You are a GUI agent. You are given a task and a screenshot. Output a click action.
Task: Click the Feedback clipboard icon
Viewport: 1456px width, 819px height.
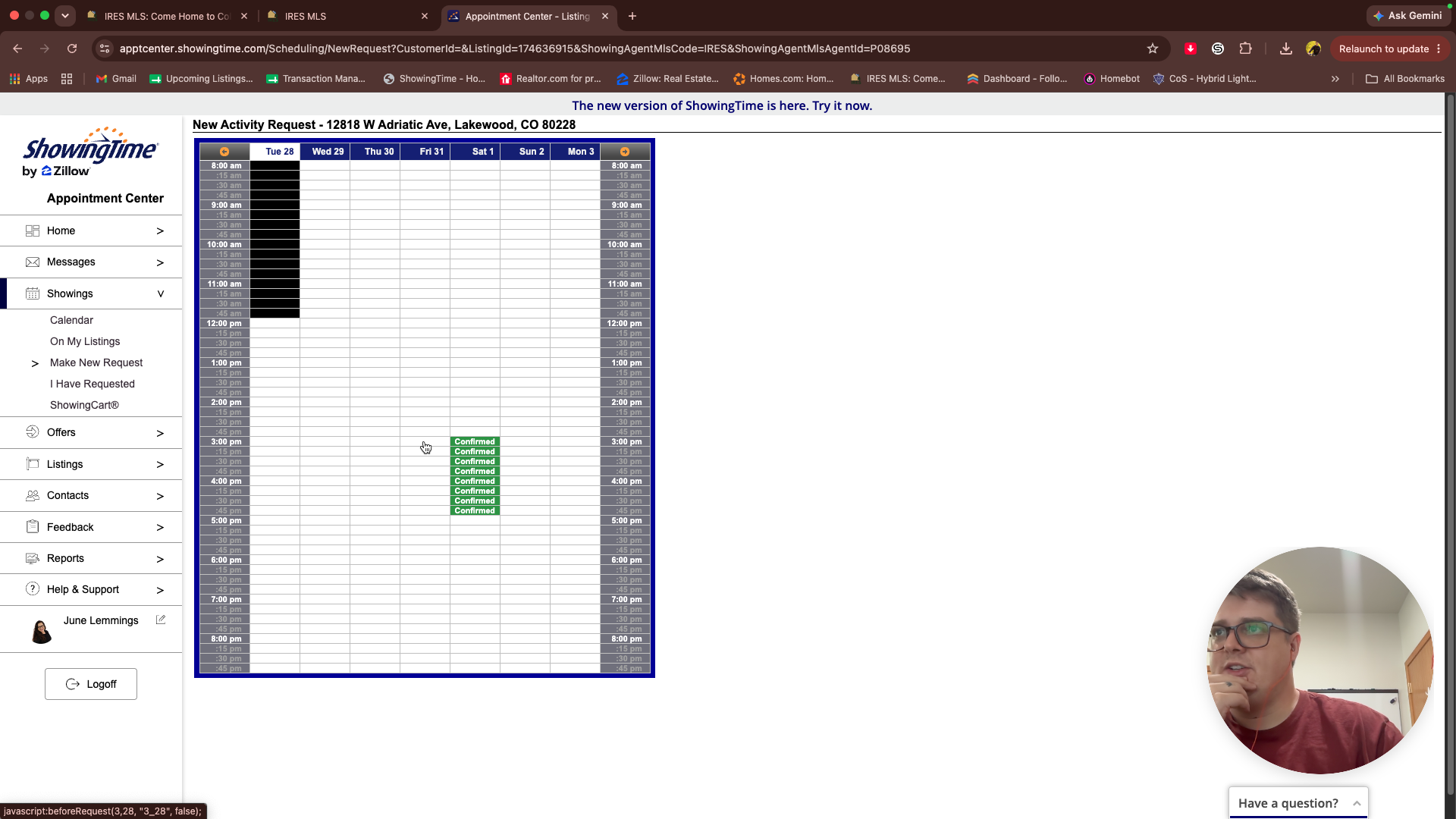(x=33, y=527)
